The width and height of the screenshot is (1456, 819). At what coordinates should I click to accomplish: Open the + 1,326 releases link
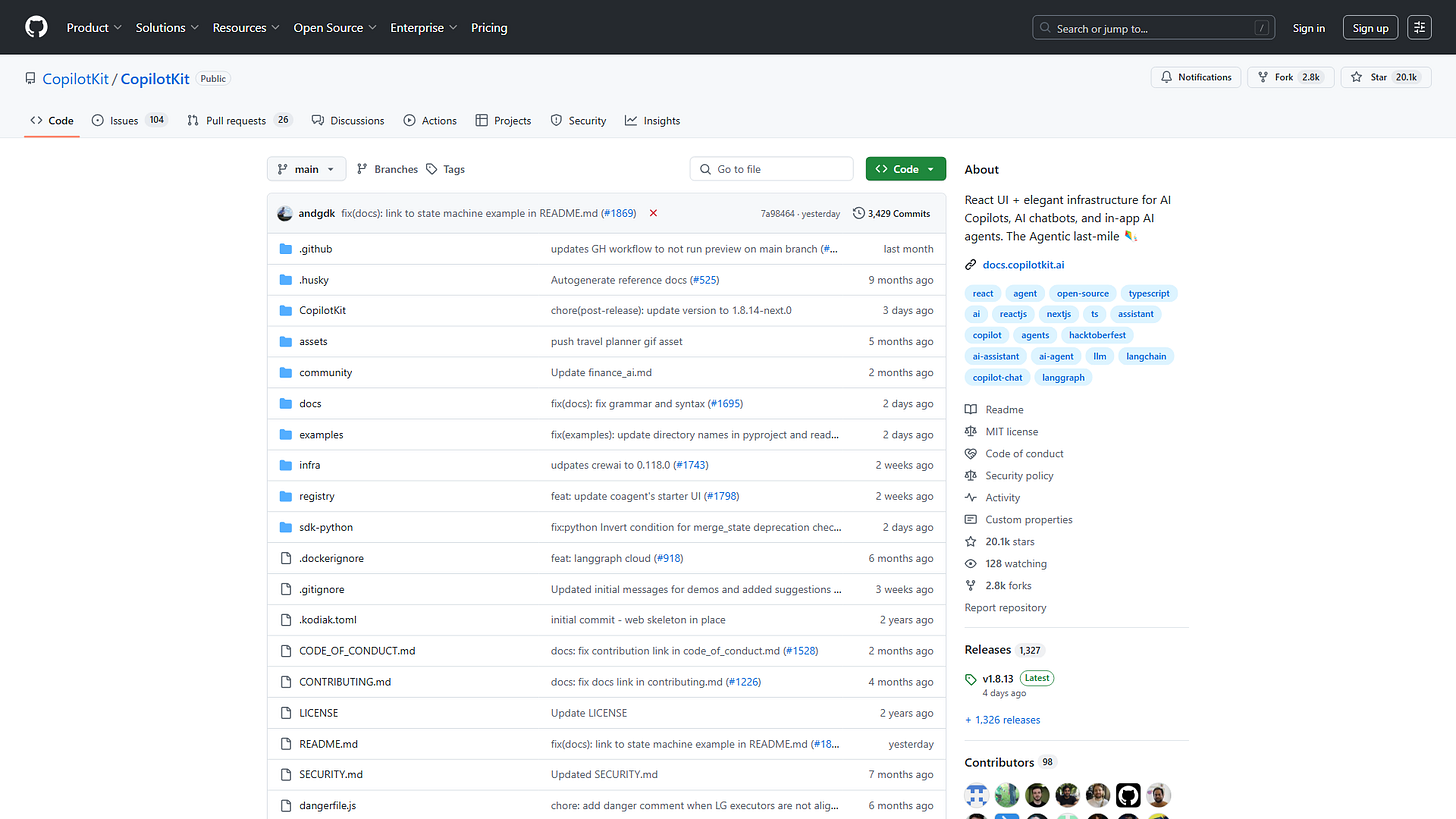(x=1002, y=720)
